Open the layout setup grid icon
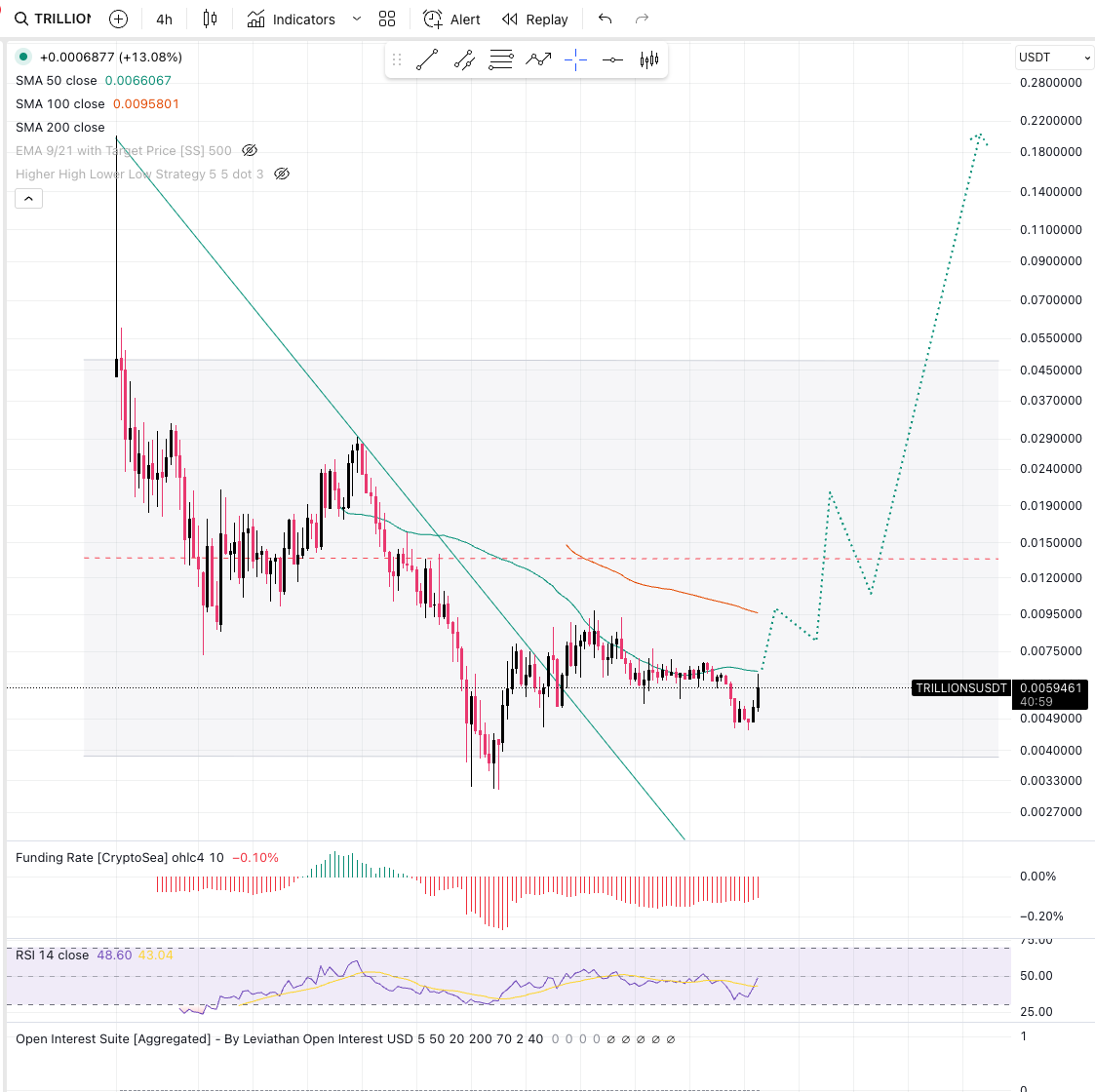Screen dimensions: 1095x1092 [x=387, y=19]
